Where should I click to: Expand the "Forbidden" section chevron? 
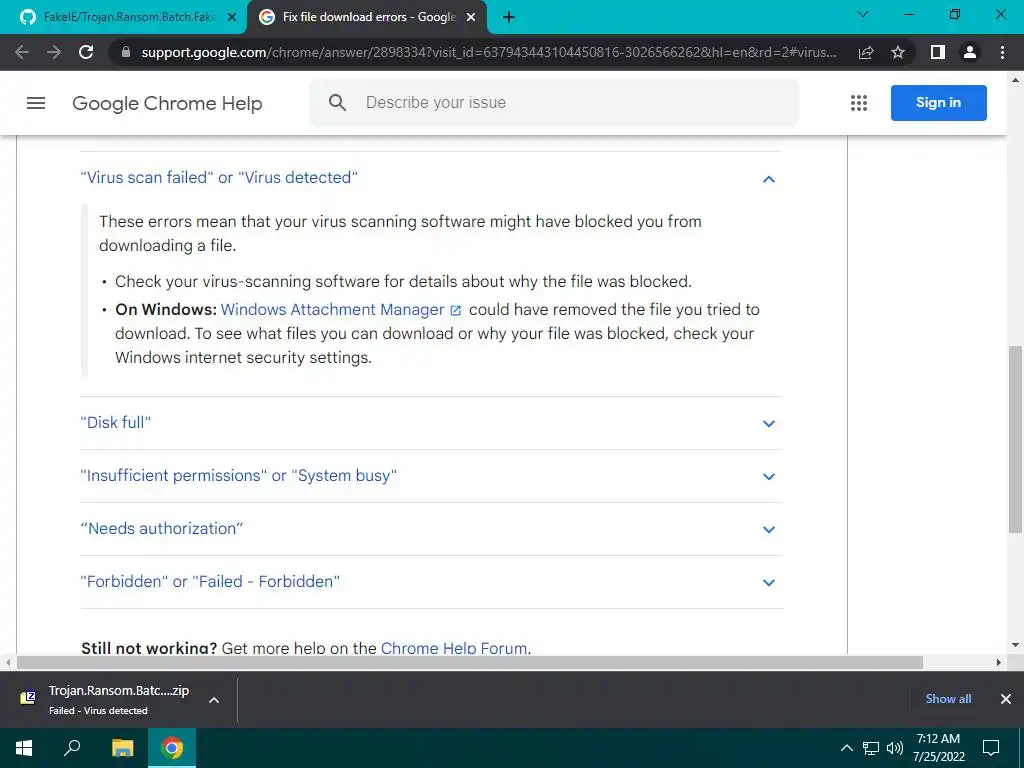click(769, 582)
